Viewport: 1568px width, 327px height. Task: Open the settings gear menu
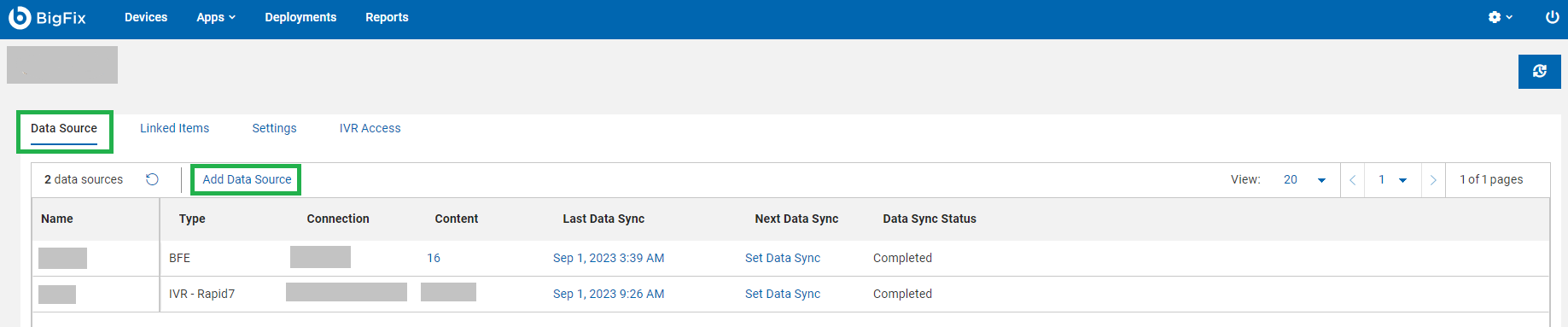[x=1500, y=17]
